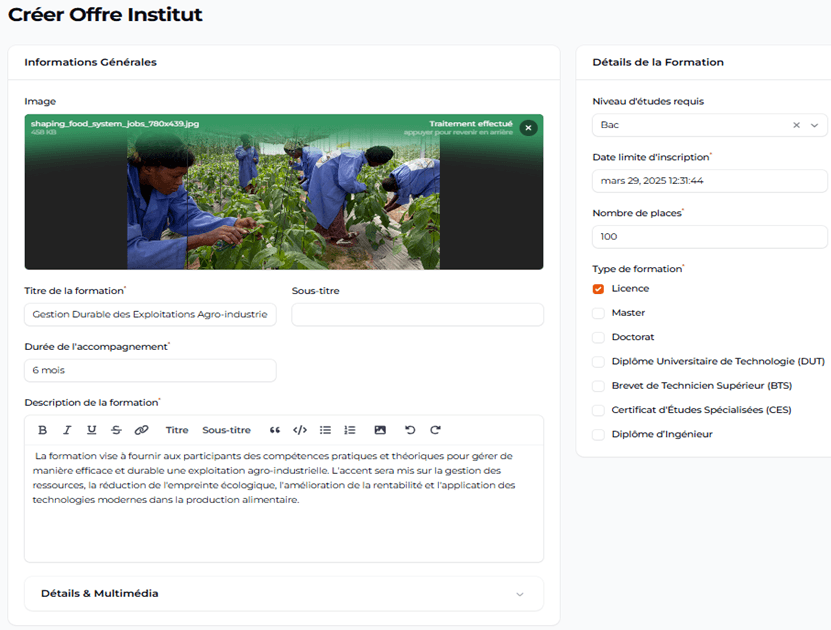Apply italic formatting in the editor
The height and width of the screenshot is (630, 831).
point(67,430)
